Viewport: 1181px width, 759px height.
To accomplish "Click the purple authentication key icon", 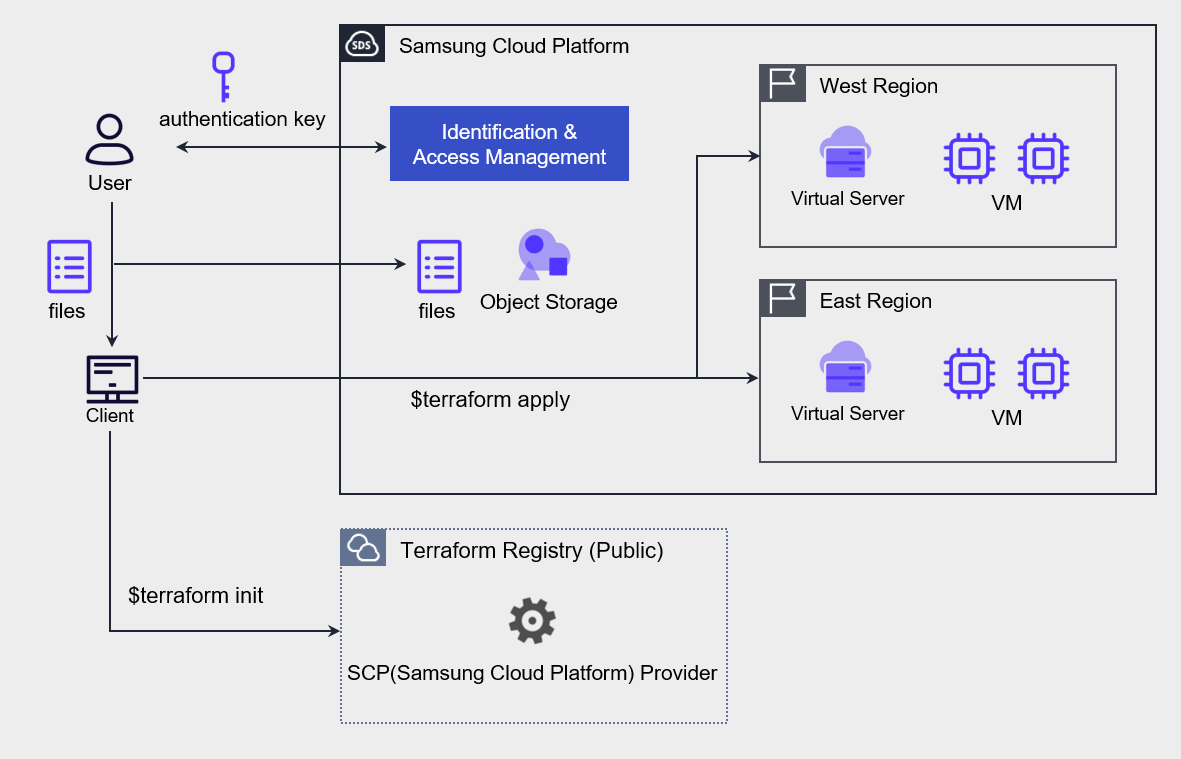I will (x=223, y=77).
